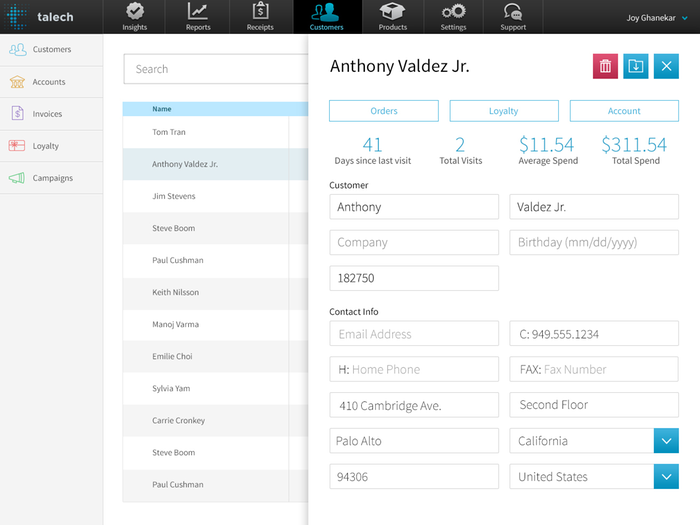Click the Email Address input field

click(414, 334)
